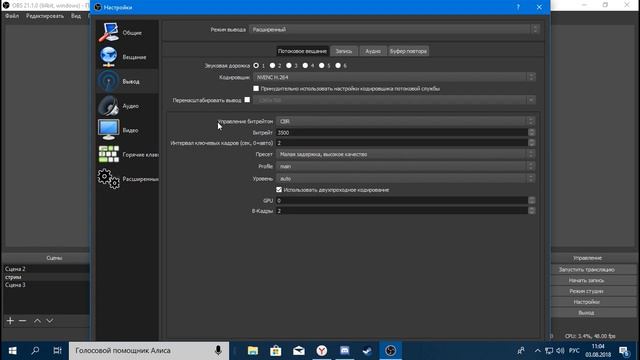Viewport: 640px width, 360px height.
Task: Click the Битрейт value field
Action: click(402, 132)
